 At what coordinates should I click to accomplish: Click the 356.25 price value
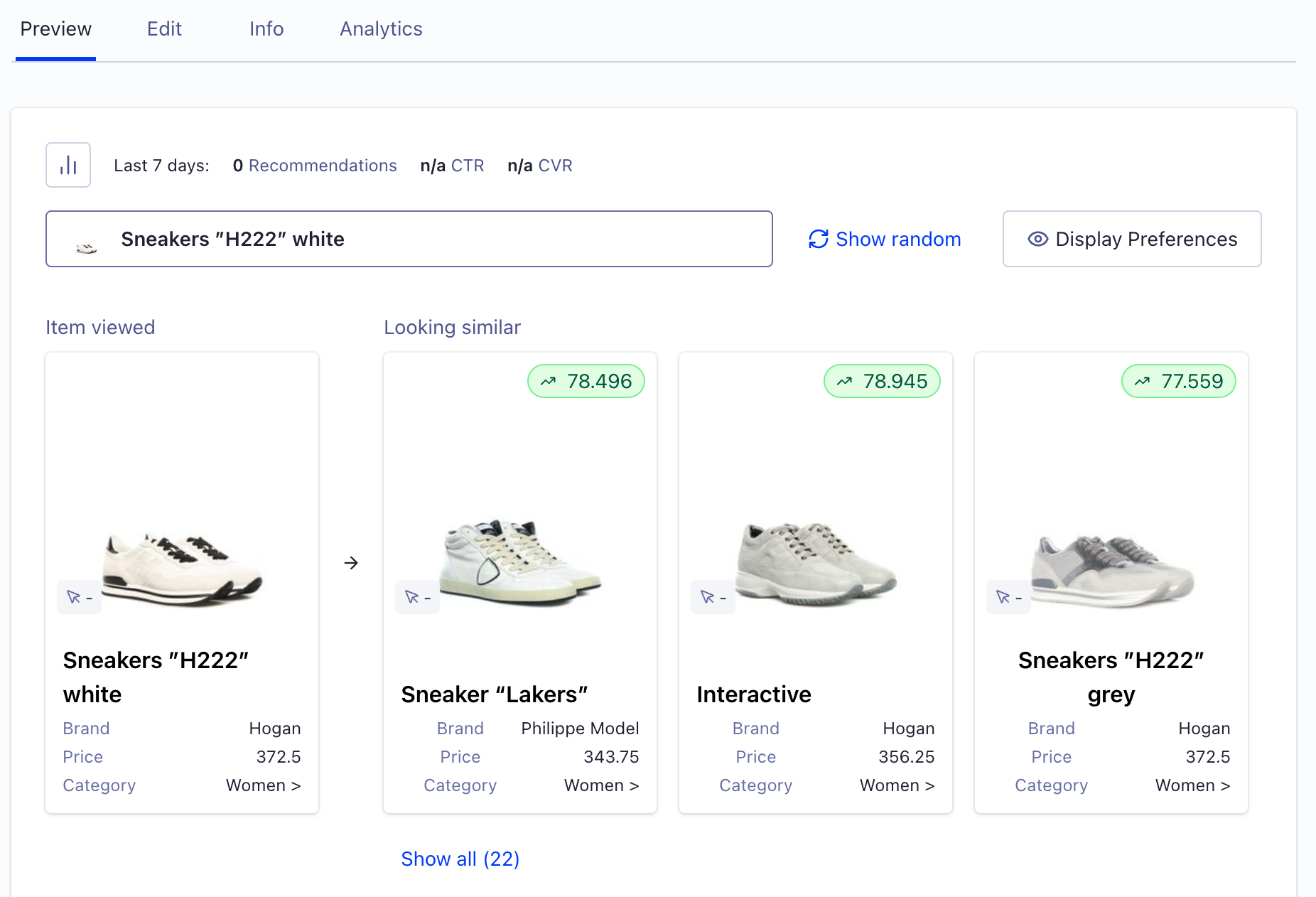click(x=907, y=757)
